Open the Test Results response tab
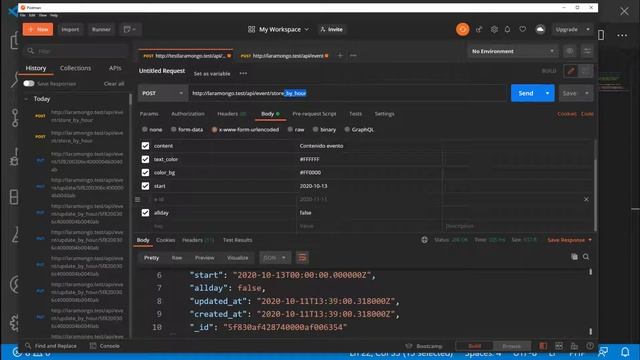The image size is (640, 360). (237, 240)
